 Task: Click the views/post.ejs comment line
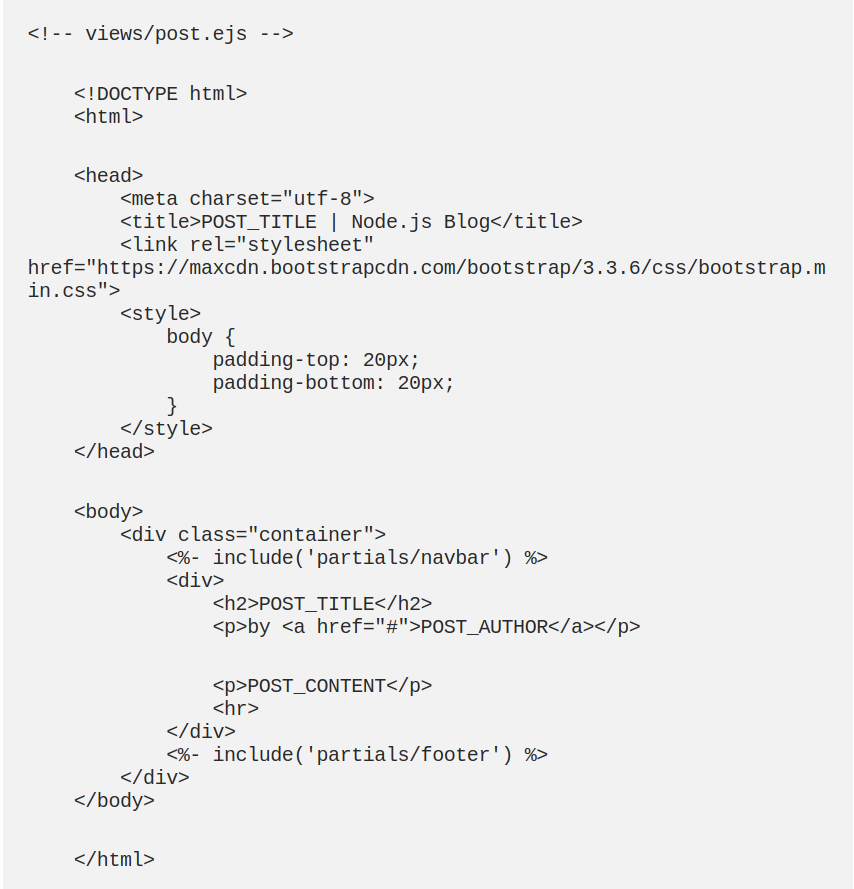160,34
